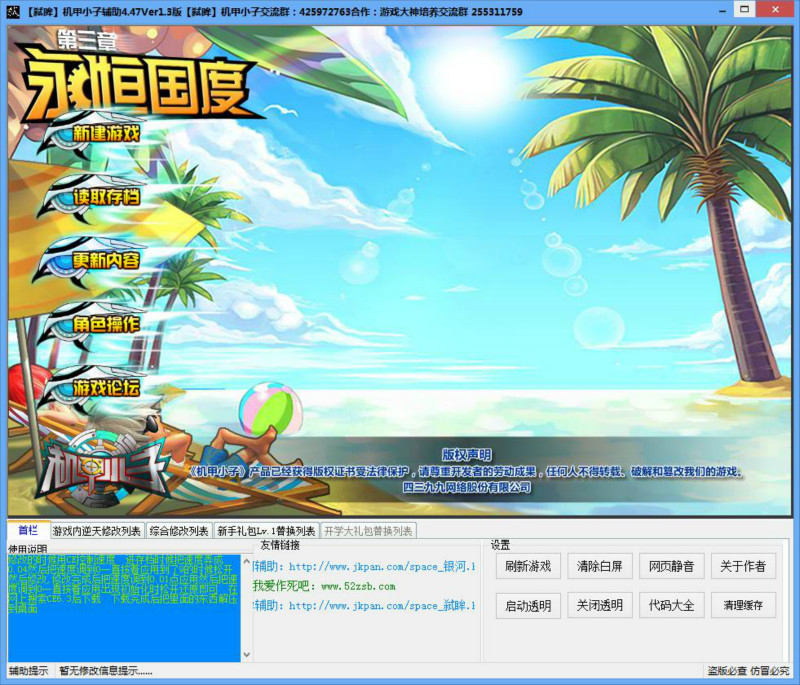Click the 清除白屏 button
The width and height of the screenshot is (800, 685).
[600, 566]
